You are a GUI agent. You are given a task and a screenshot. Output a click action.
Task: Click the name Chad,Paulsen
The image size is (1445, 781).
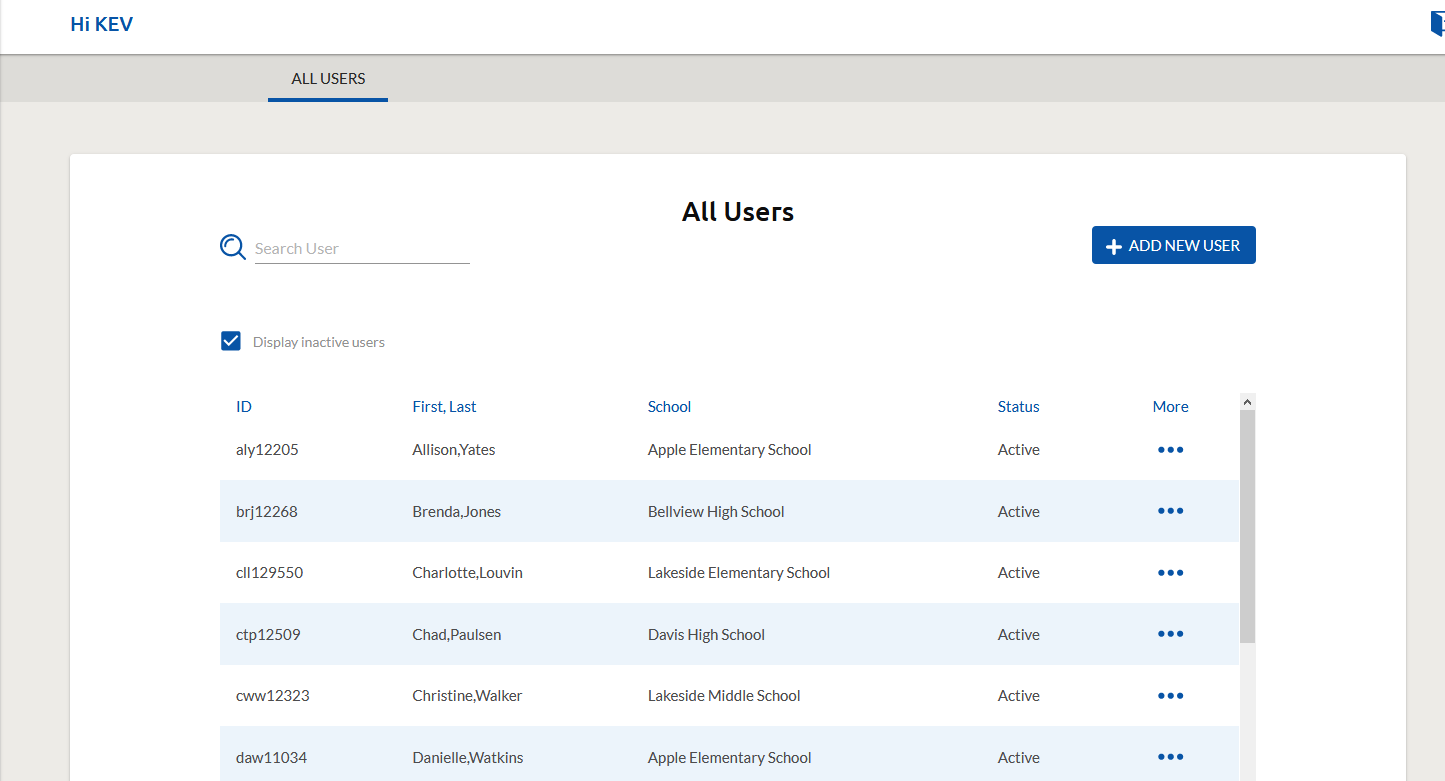457,635
